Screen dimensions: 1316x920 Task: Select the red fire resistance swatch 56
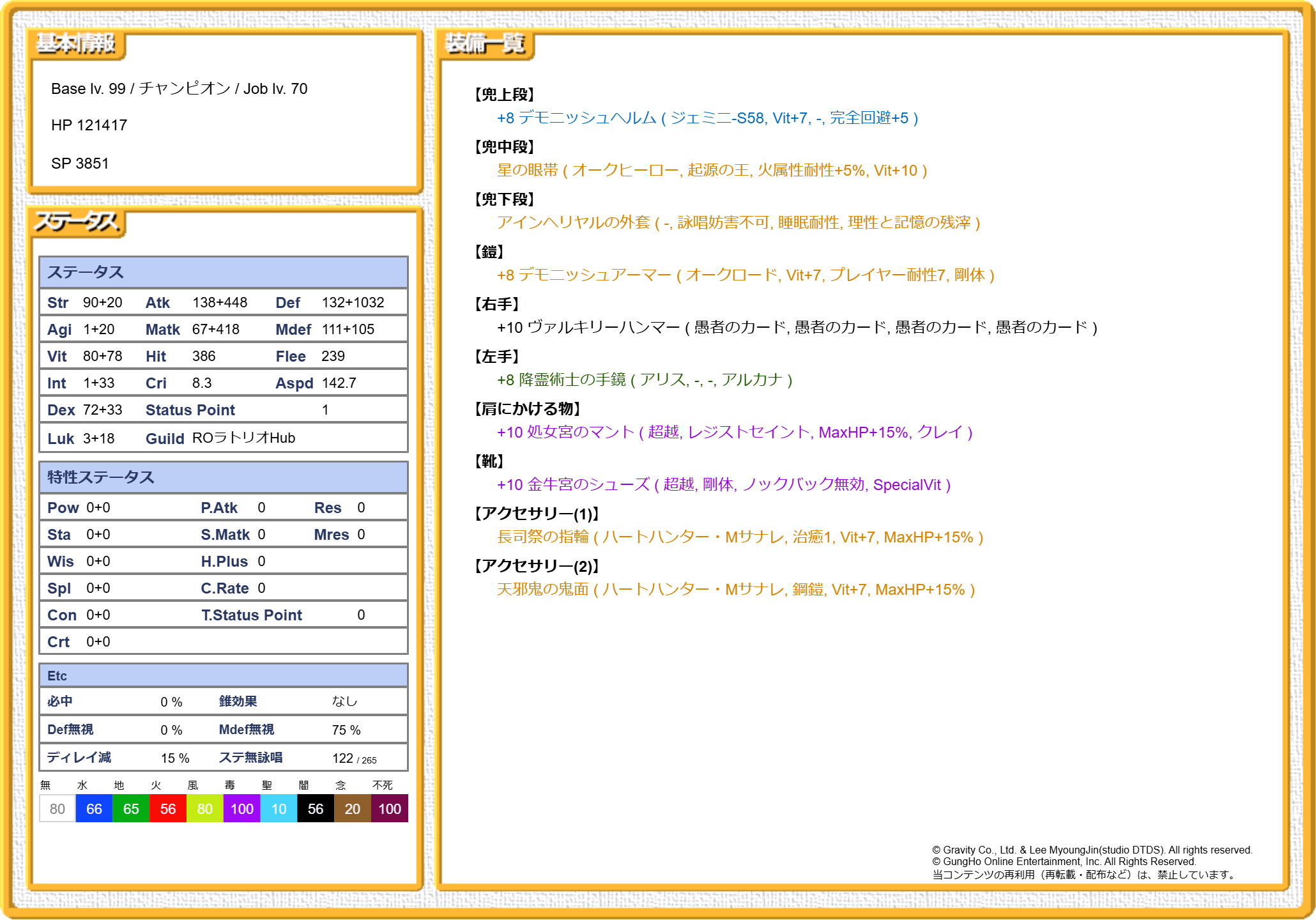pos(168,809)
